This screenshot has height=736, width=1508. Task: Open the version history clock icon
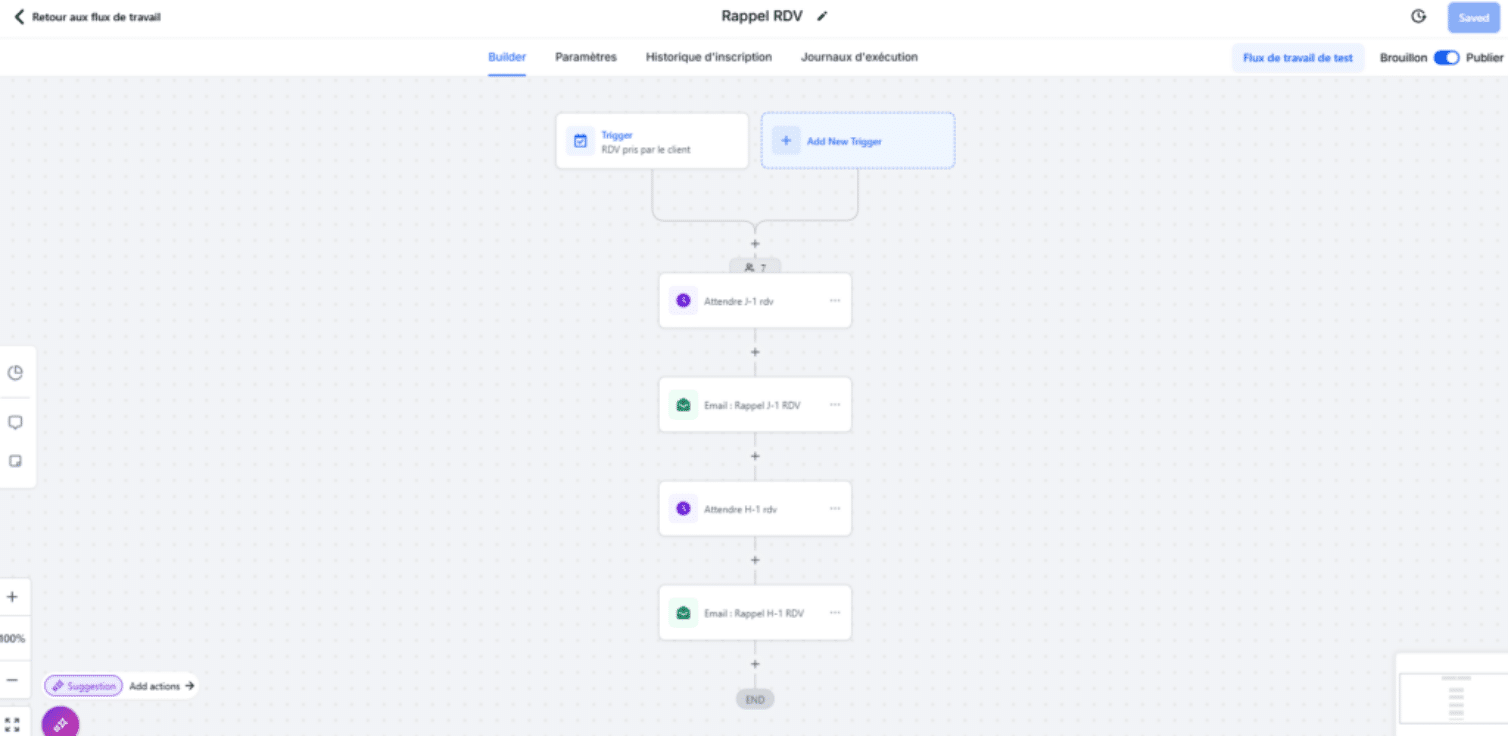point(1418,17)
